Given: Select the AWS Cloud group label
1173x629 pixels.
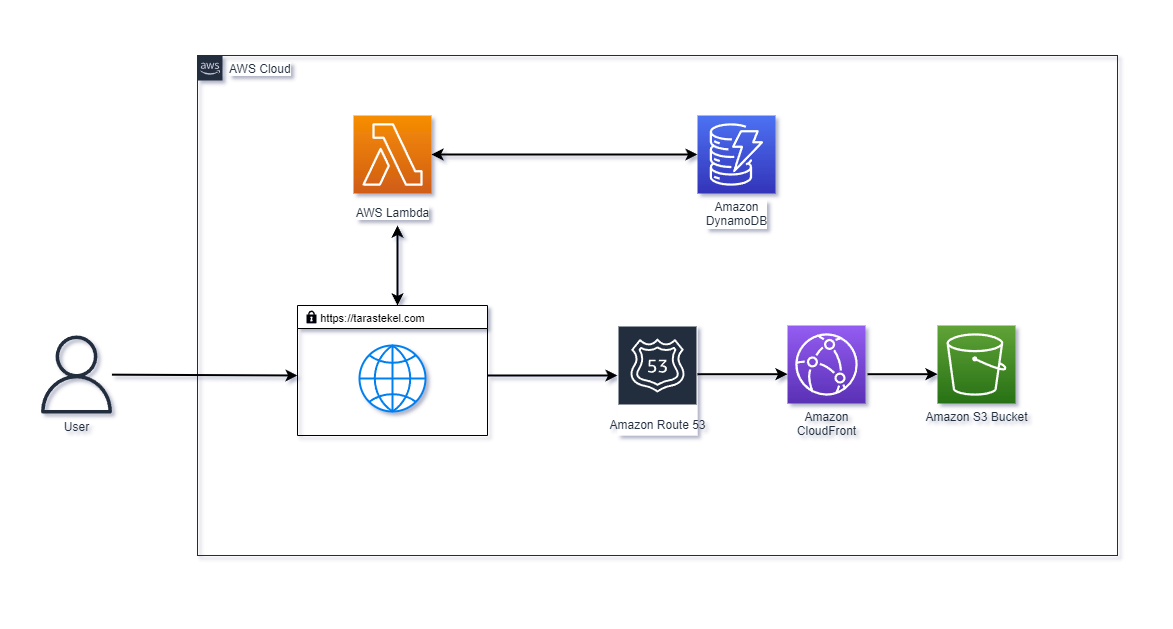Looking at the screenshot, I should click(x=260, y=69).
